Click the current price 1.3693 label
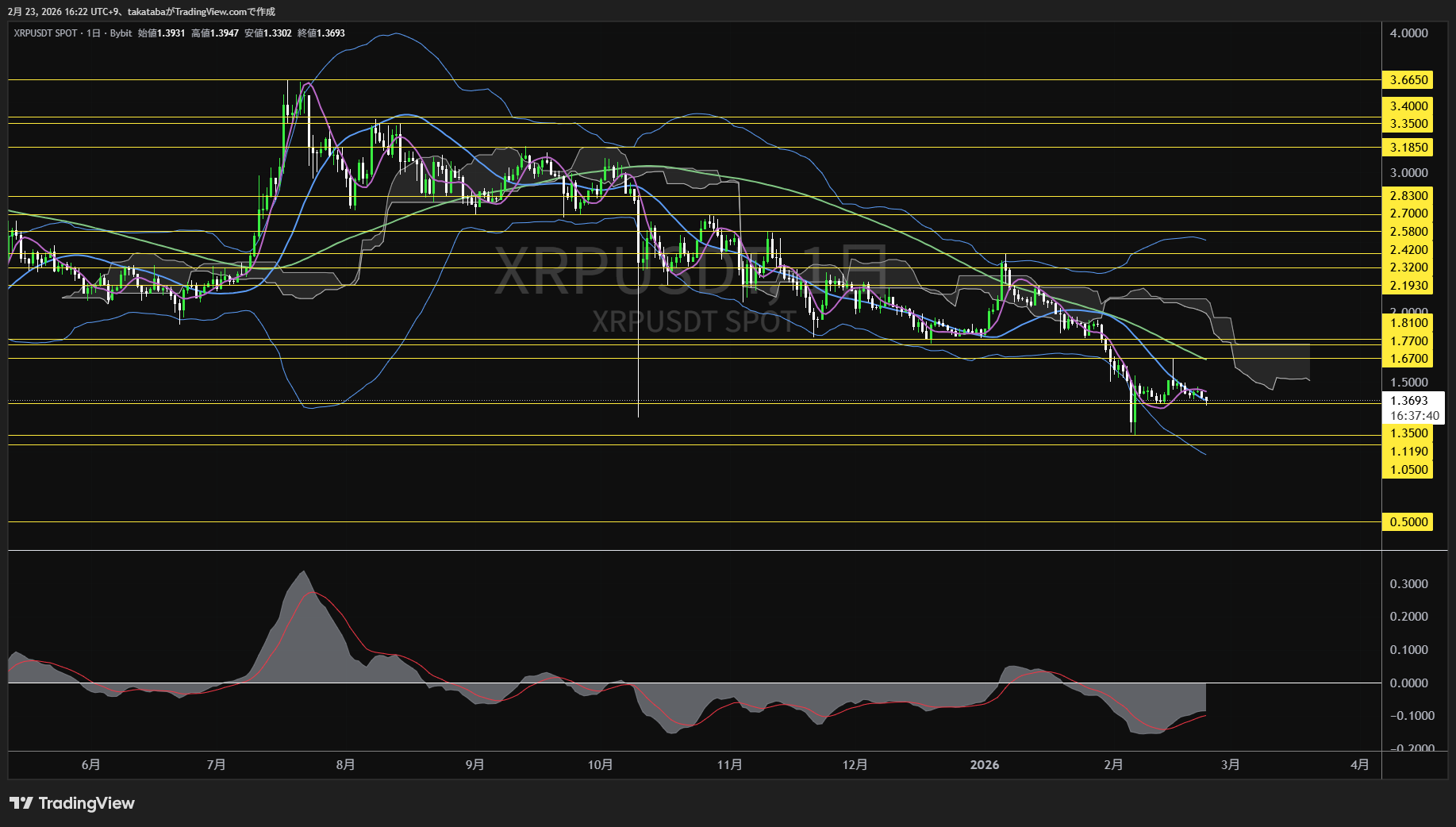The height and width of the screenshot is (827, 1456). (1408, 401)
